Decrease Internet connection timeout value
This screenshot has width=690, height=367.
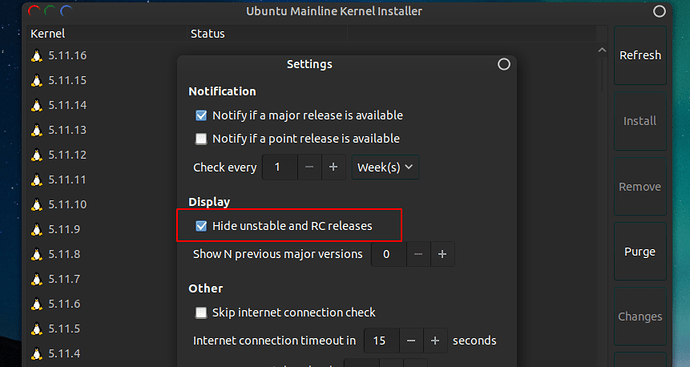pos(411,341)
